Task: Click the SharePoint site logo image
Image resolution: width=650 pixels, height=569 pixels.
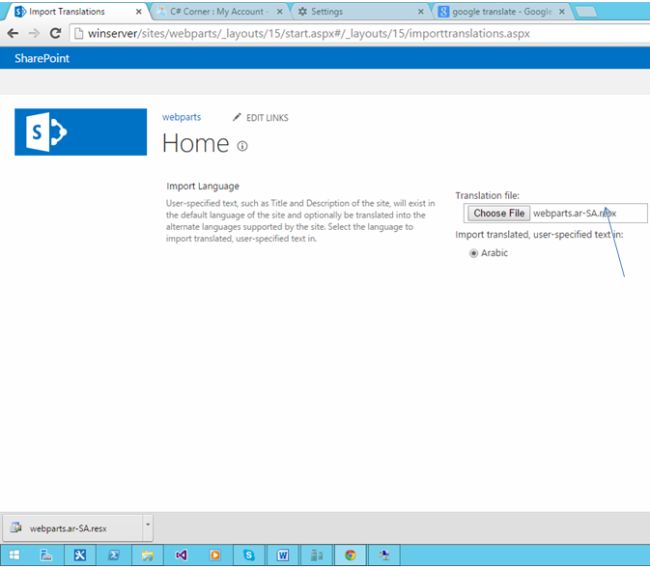Action: tap(80, 132)
